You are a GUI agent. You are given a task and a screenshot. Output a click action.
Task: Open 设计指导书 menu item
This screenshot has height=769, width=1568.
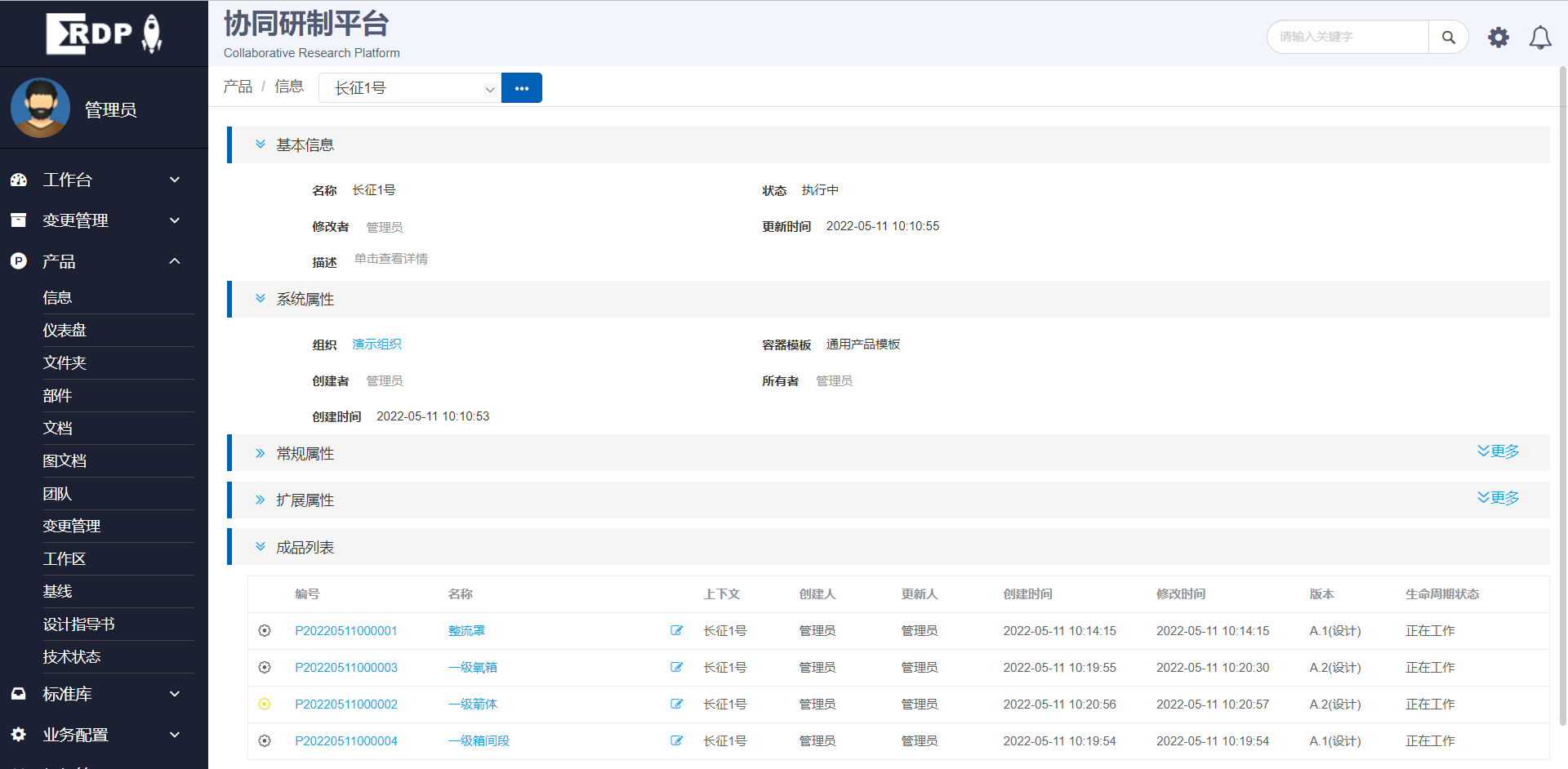(78, 625)
